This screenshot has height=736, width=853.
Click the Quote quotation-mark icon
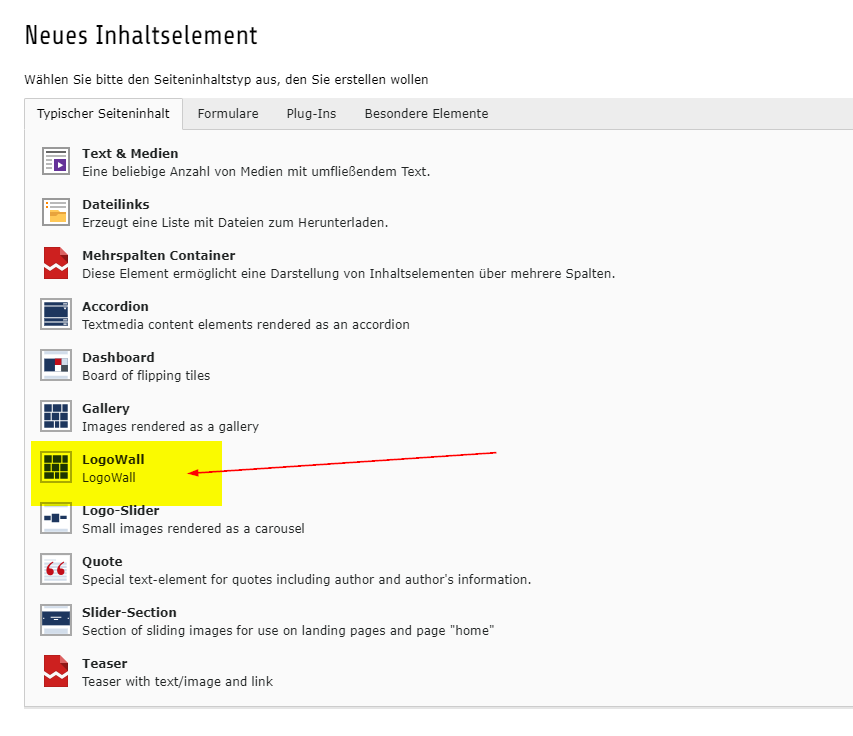pos(56,569)
